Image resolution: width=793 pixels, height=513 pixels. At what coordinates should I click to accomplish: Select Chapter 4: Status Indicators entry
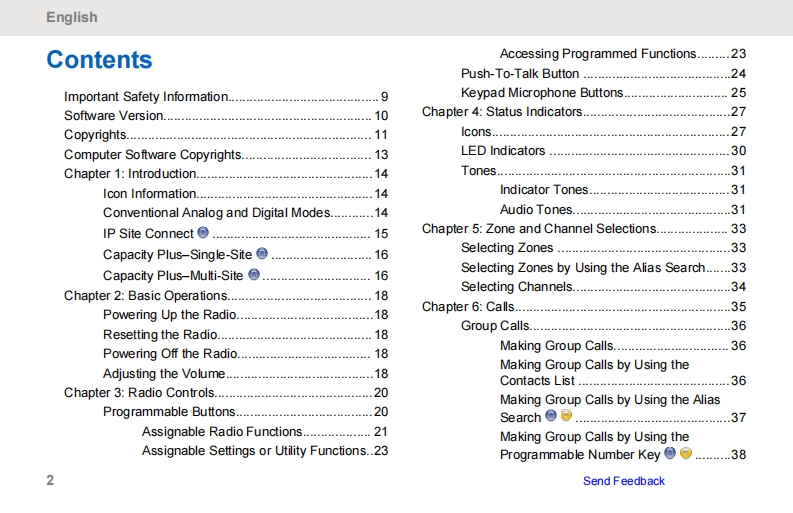point(502,112)
